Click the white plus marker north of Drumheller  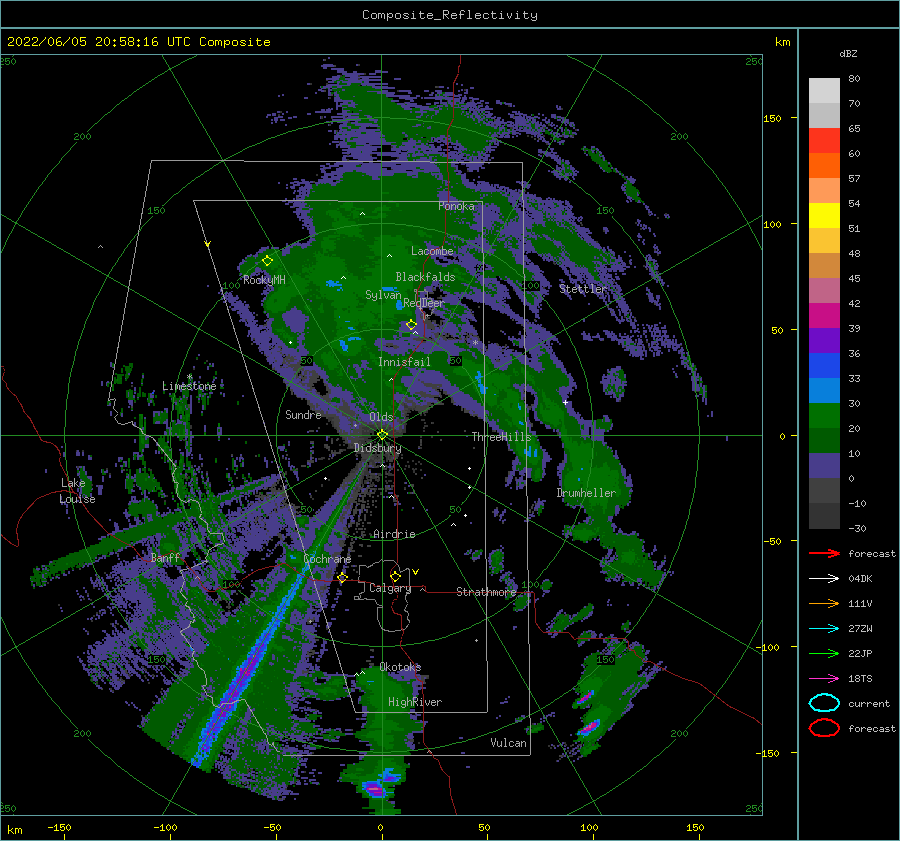[x=565, y=402]
